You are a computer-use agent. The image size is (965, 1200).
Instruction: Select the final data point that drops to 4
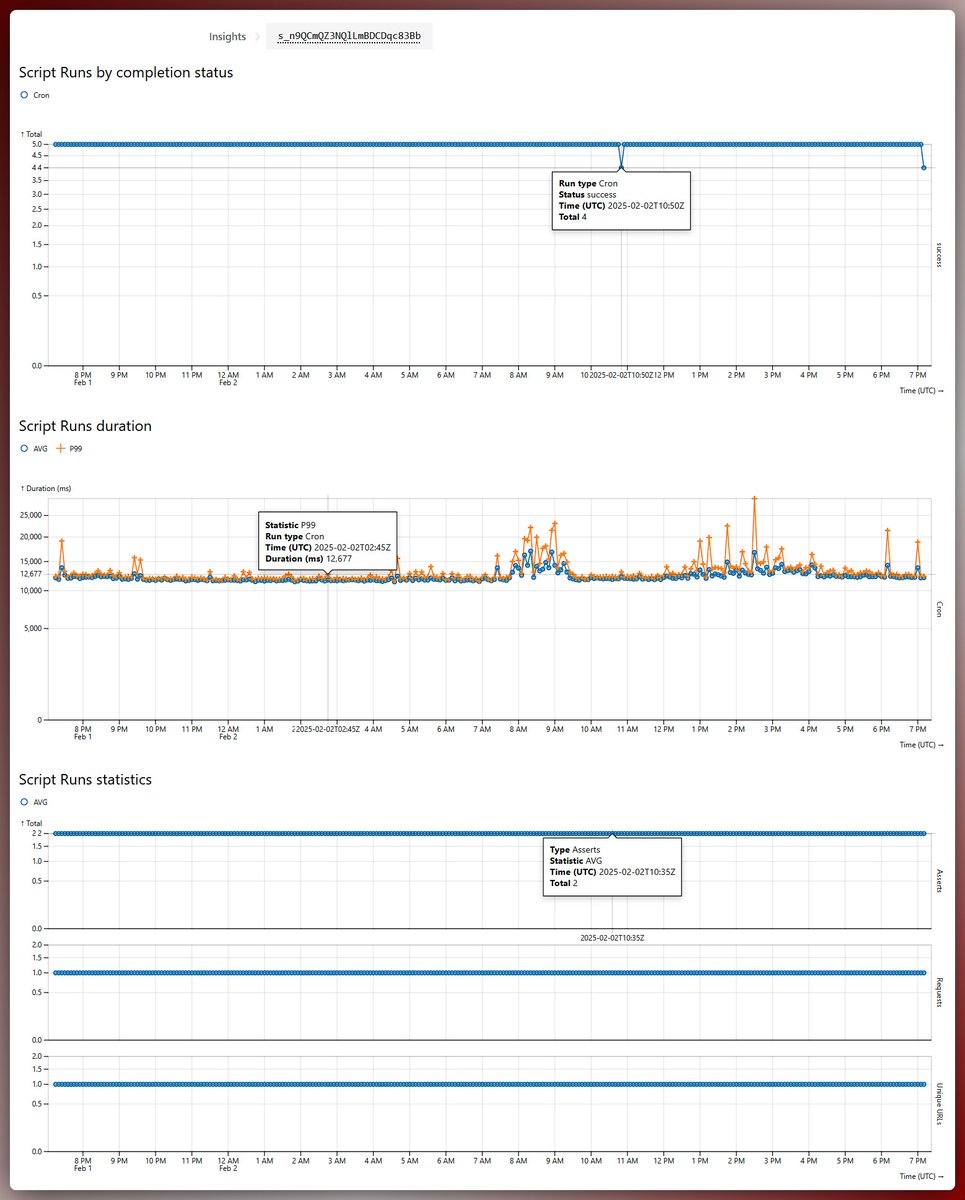924,167
